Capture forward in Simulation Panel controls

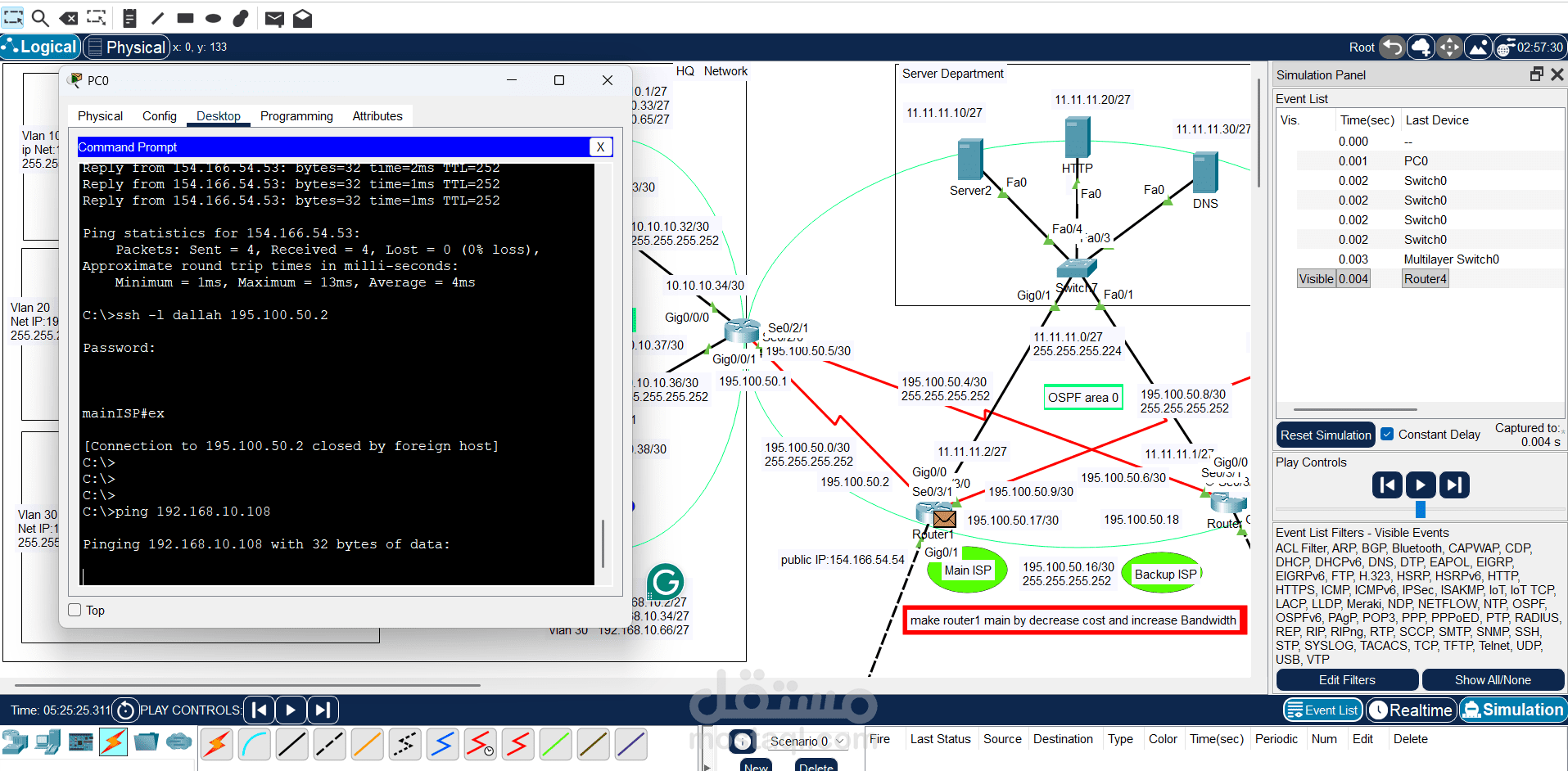pyautogui.click(x=1454, y=485)
